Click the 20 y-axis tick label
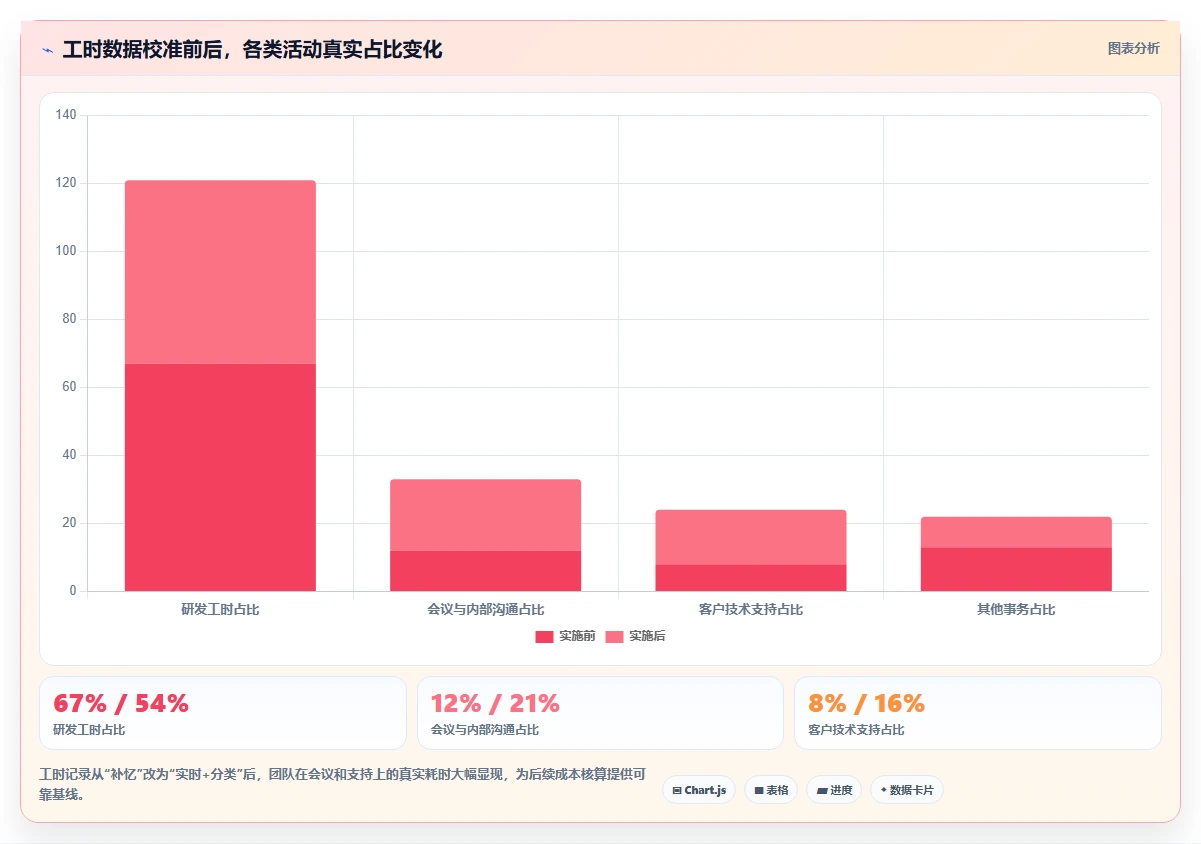The image size is (1201, 844). [69, 523]
